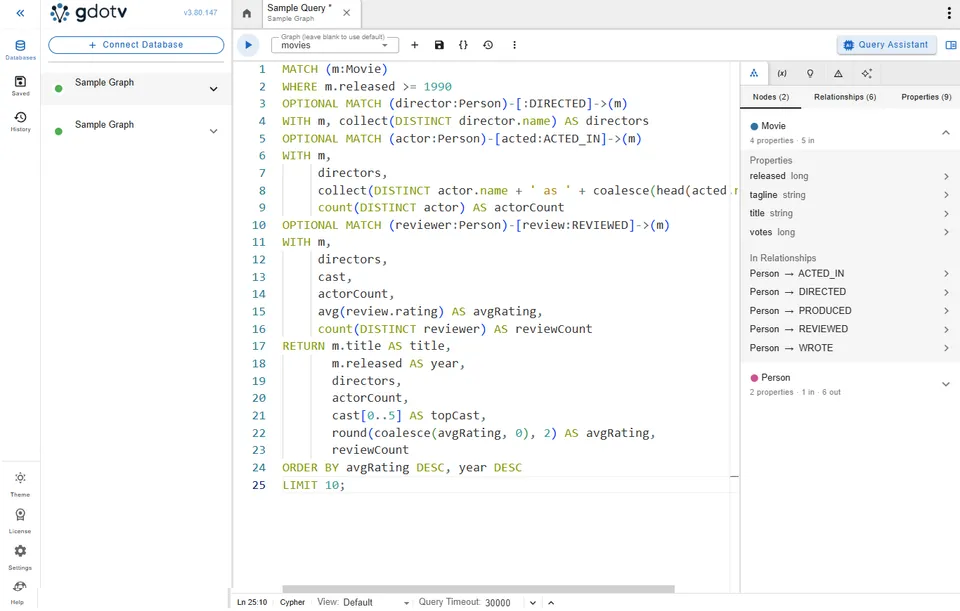Select the schema graph tab icon
The height and width of the screenshot is (611, 960).
coord(754,73)
